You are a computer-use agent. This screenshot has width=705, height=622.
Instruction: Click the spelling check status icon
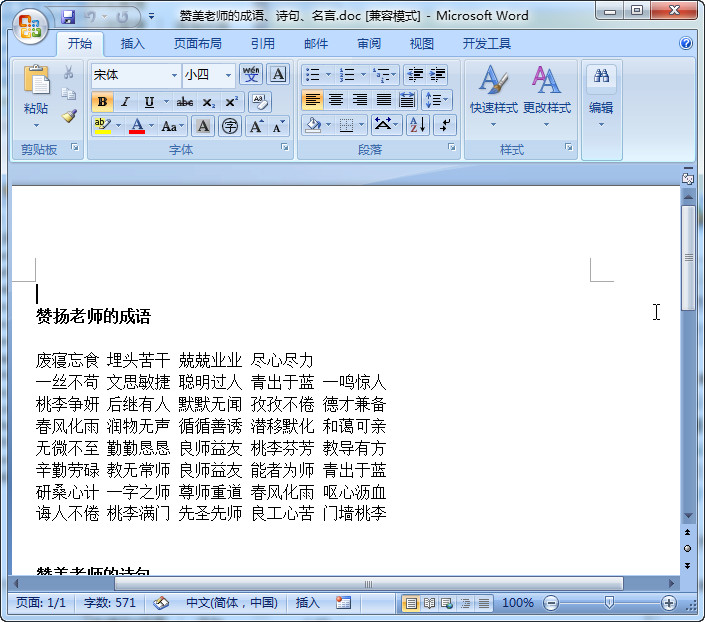161,603
